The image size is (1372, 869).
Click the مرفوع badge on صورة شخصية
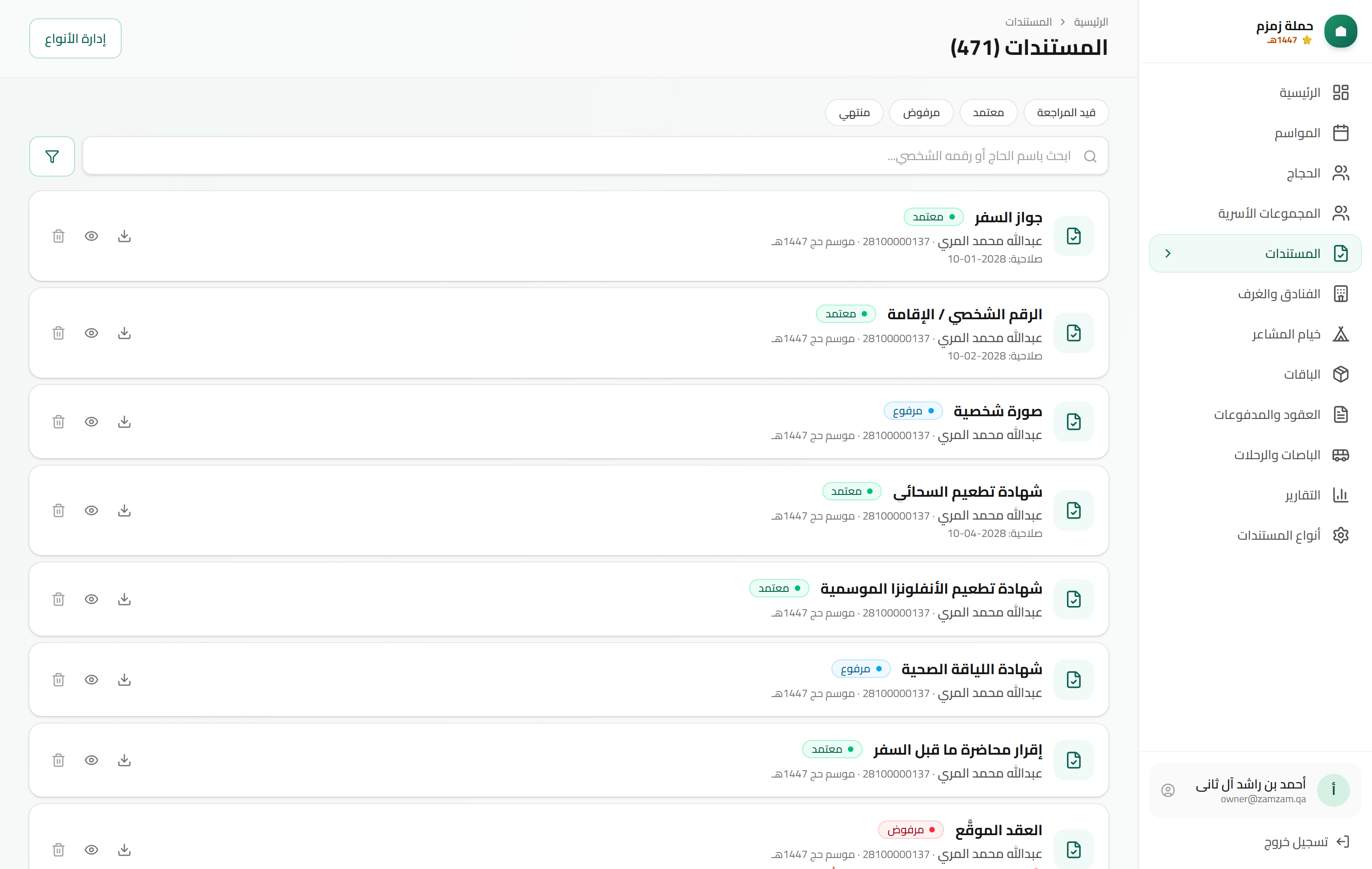913,411
